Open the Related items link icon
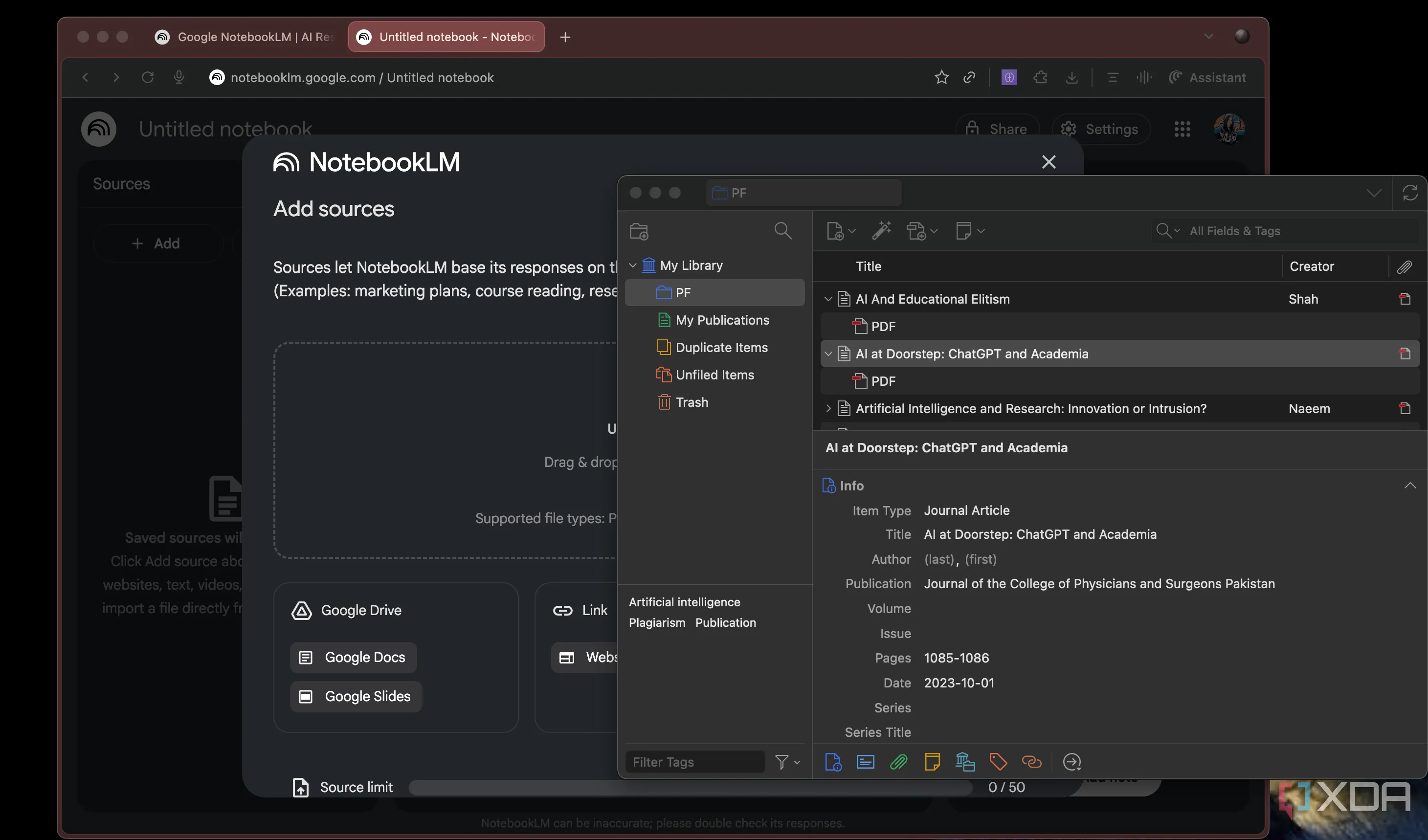 coord(1031,762)
